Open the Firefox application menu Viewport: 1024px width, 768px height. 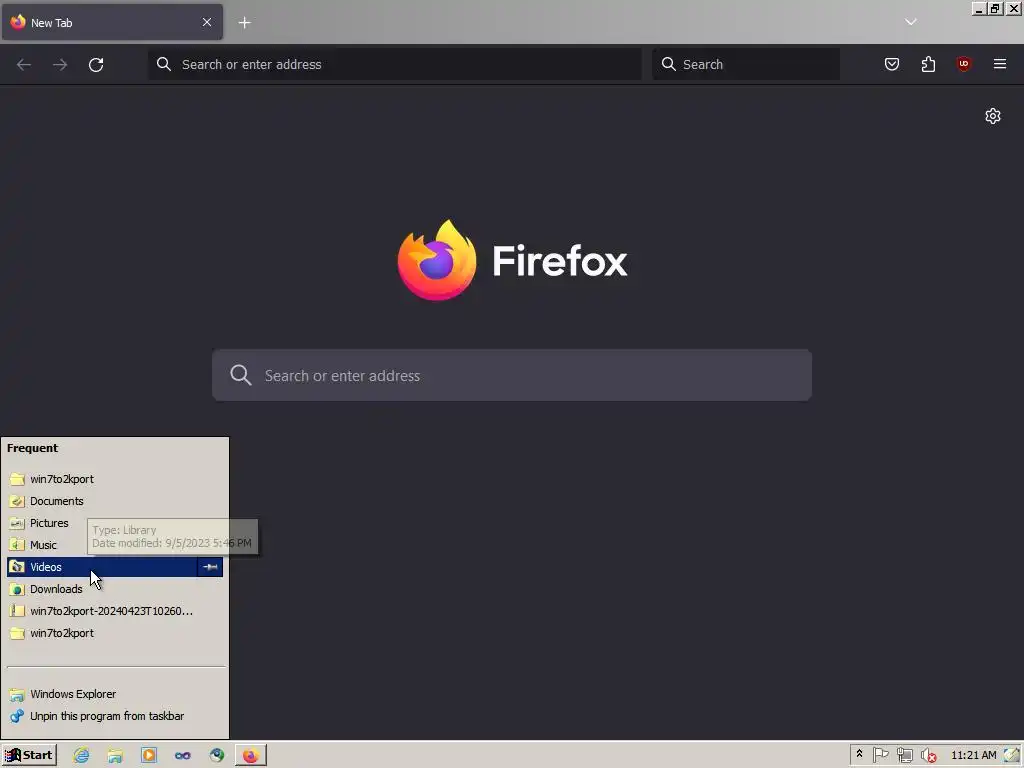click(1000, 64)
